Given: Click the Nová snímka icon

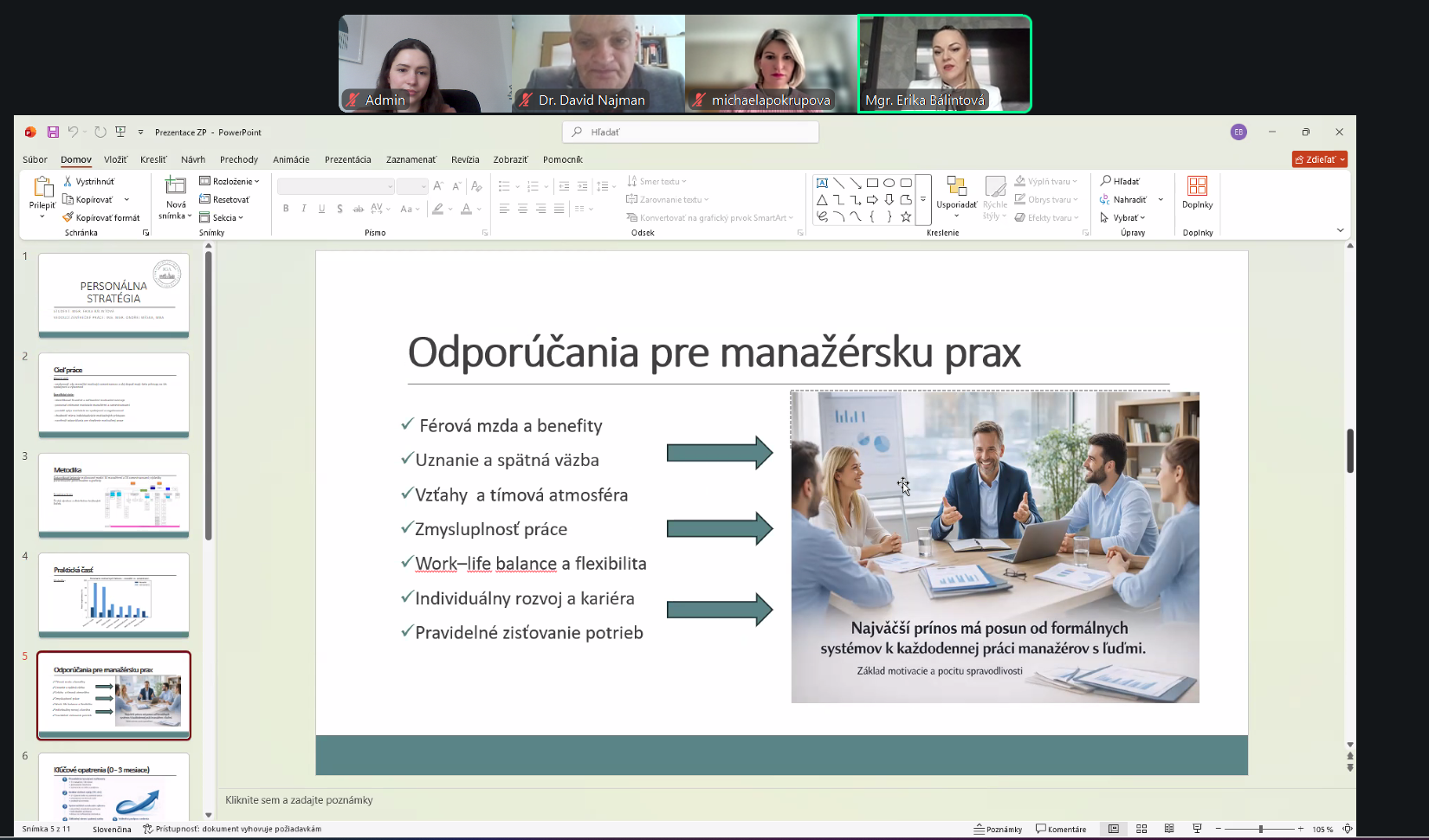Looking at the screenshot, I should point(176,186).
